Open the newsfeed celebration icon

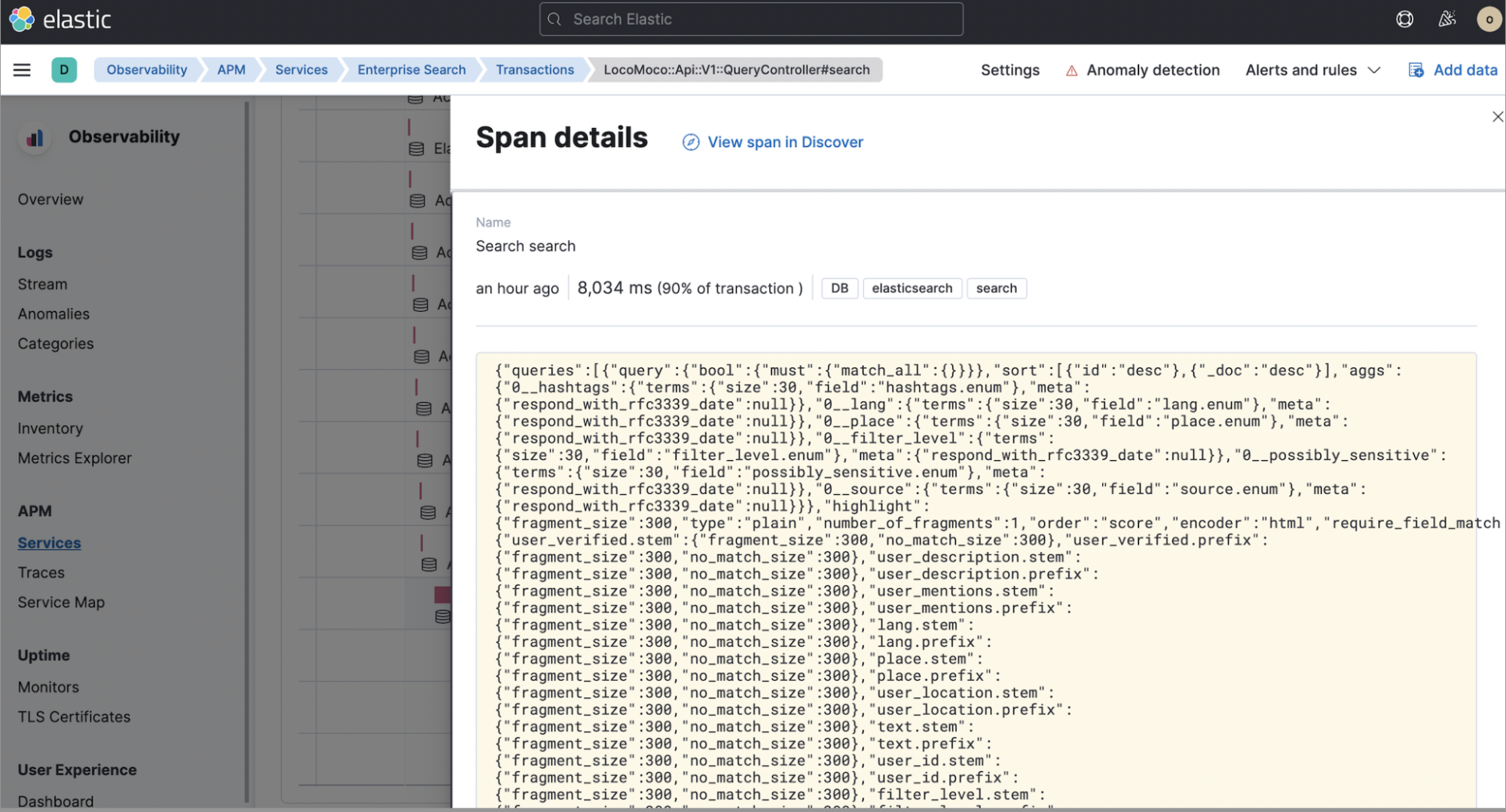(x=1447, y=20)
